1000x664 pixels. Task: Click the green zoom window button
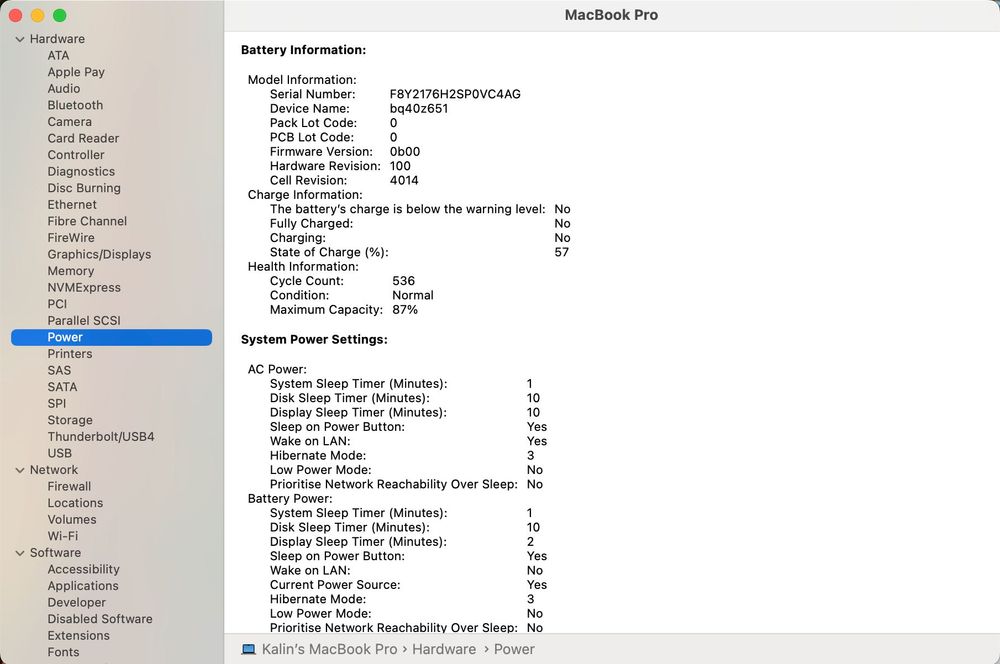click(59, 15)
